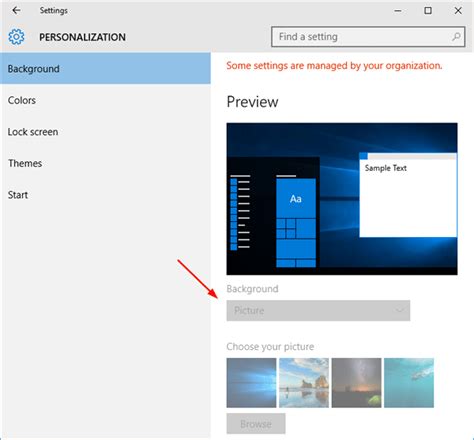Screen dimensions: 474x440
Task: Open the Background Picture dropdown
Action: 318,311
